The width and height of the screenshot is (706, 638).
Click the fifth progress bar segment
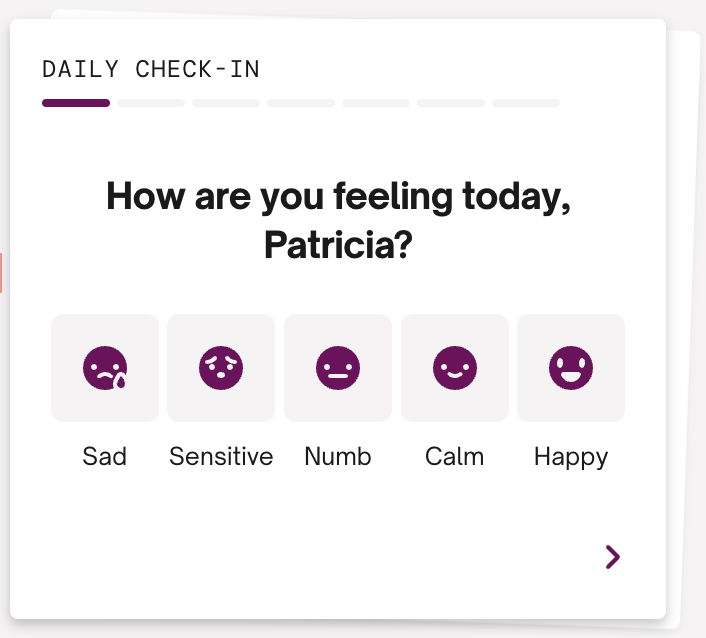coord(376,103)
